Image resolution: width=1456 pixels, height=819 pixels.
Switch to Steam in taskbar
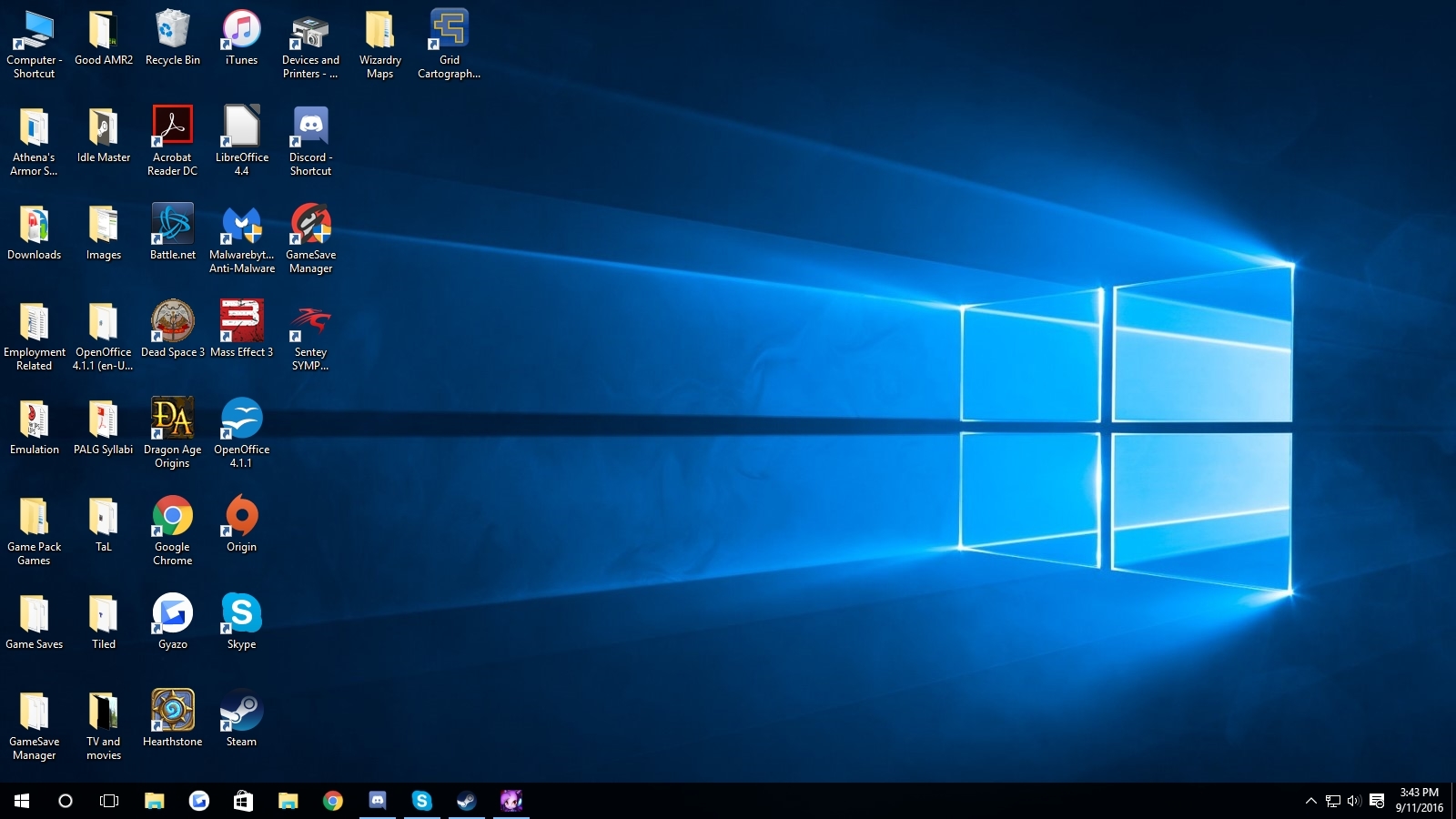coord(467,801)
